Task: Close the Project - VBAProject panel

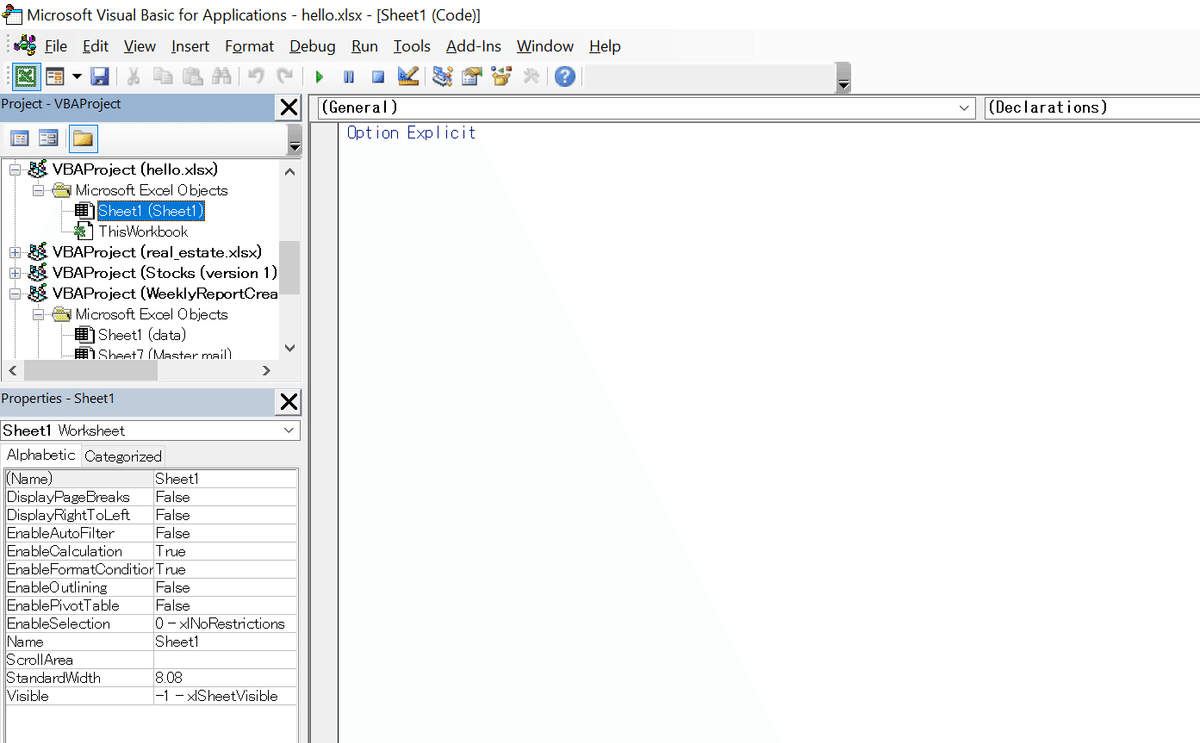Action: [289, 107]
